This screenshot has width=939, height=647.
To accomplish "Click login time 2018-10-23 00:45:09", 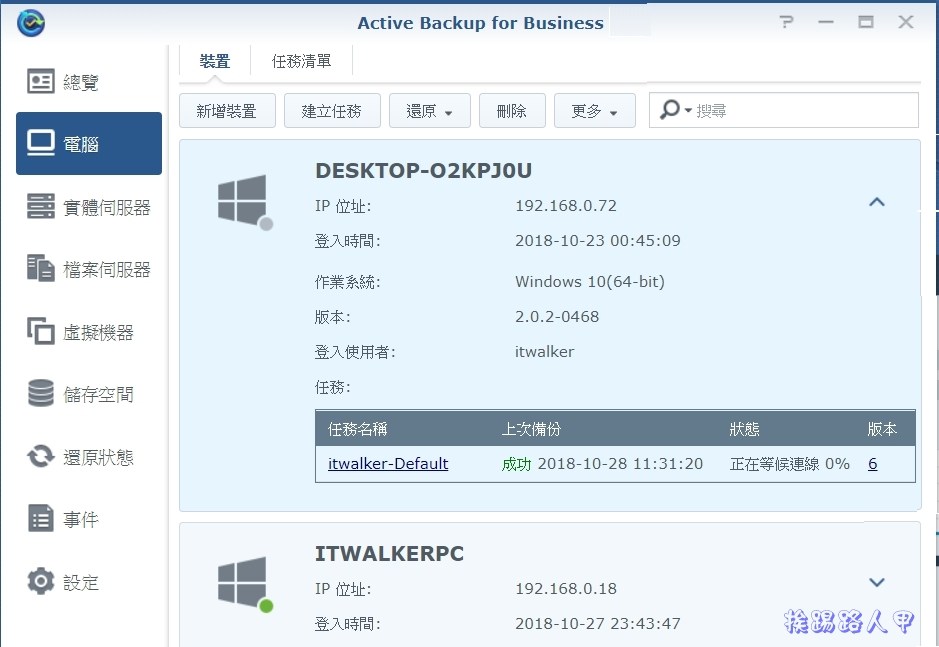I will 598,241.
